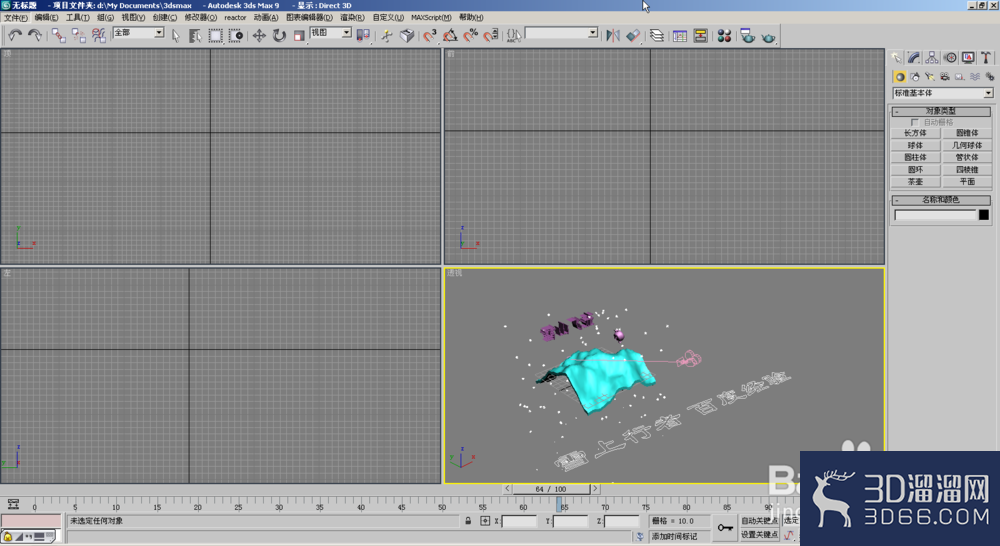The width and height of the screenshot is (1000, 546).
Task: Switch to the Display command panel tab
Action: 968,58
